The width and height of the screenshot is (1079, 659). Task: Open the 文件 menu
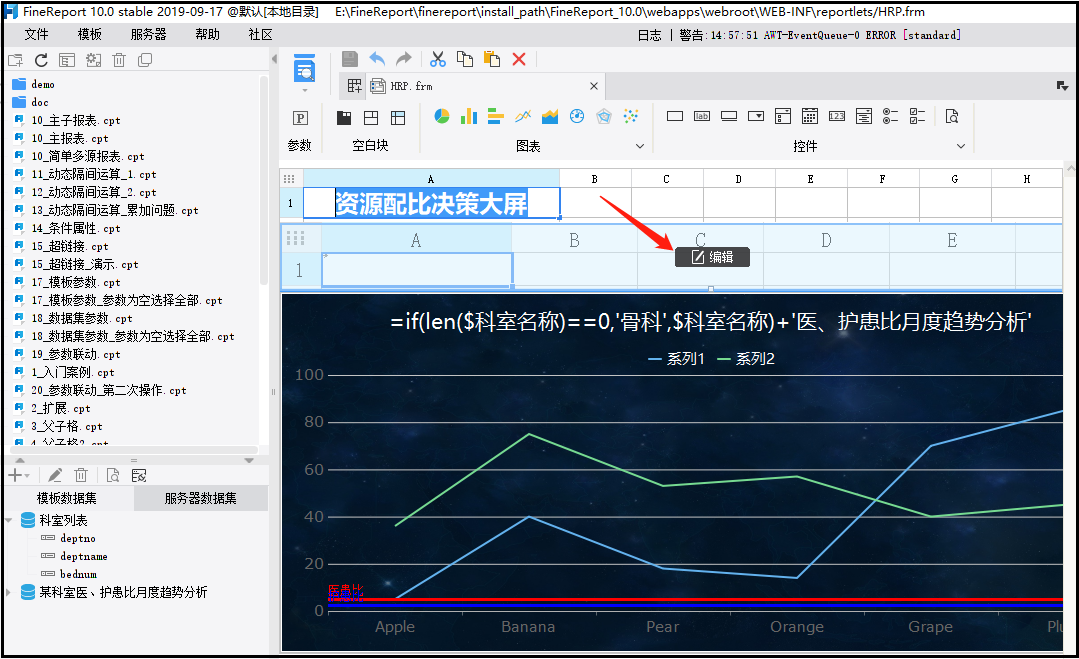36,34
